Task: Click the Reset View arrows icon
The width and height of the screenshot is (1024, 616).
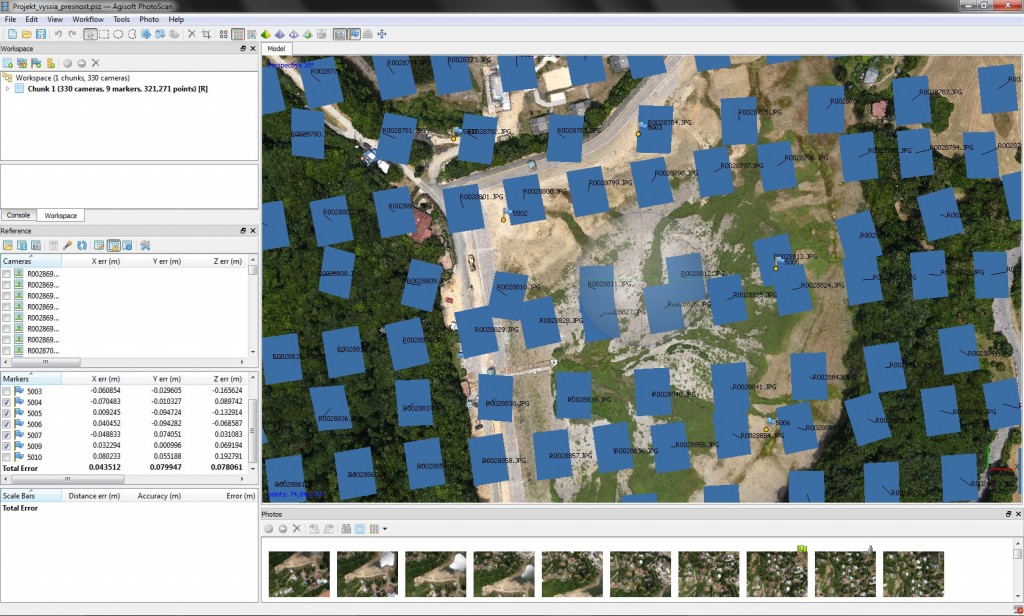Action: click(x=382, y=34)
